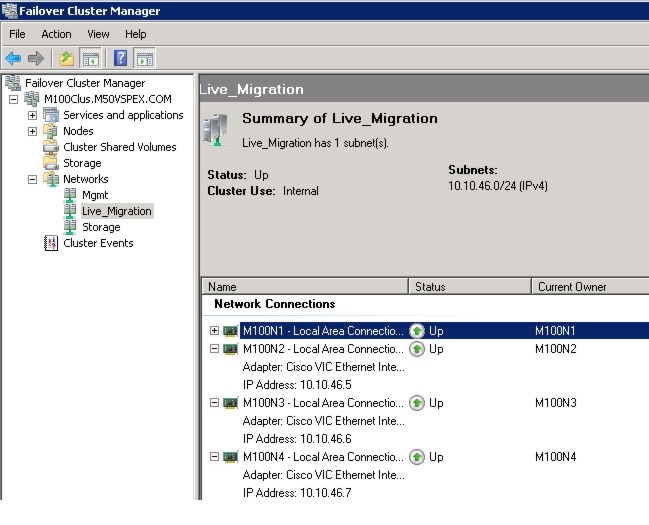
Task: Click the Summary of Live_Migration server icon
Action: click(216, 130)
